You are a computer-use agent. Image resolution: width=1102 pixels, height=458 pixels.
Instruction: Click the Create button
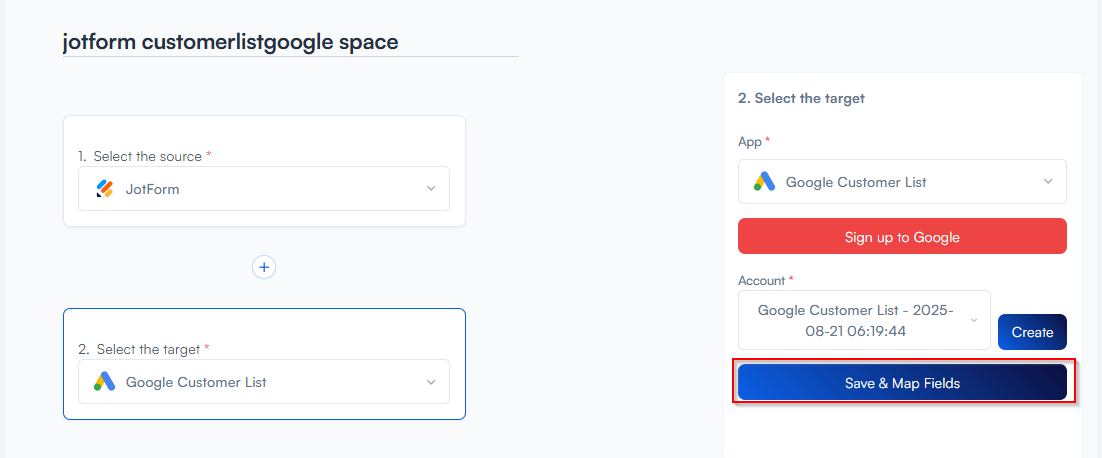(x=1032, y=332)
